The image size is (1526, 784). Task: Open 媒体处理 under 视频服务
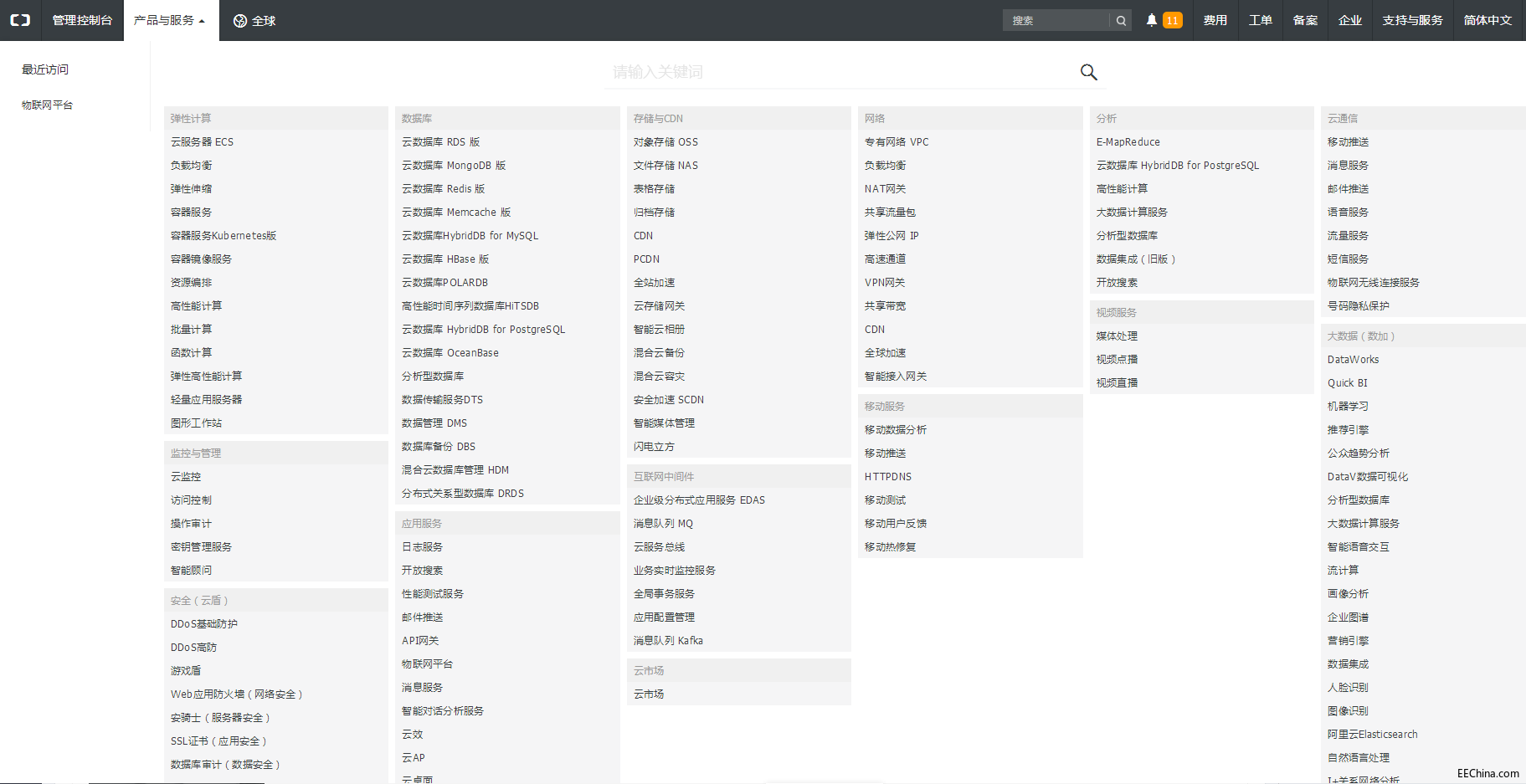1117,336
